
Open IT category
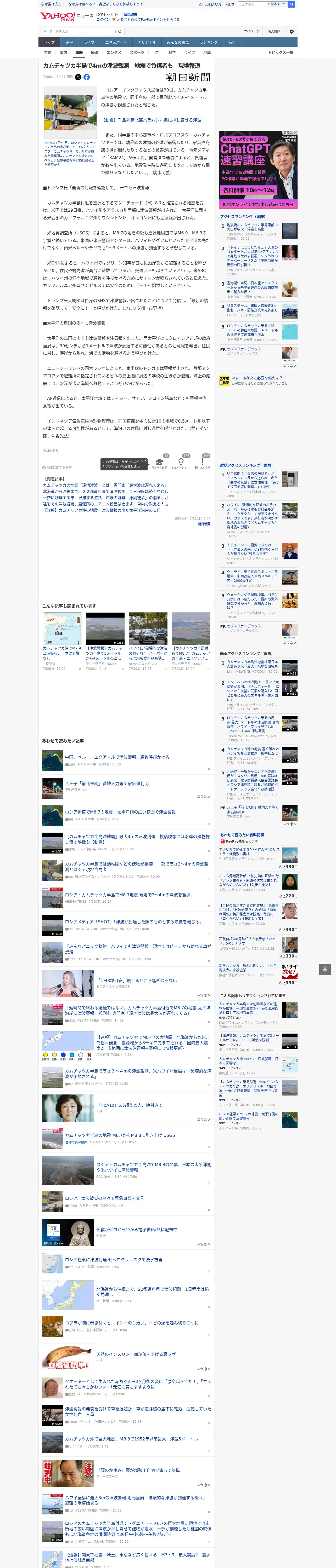(156, 52)
